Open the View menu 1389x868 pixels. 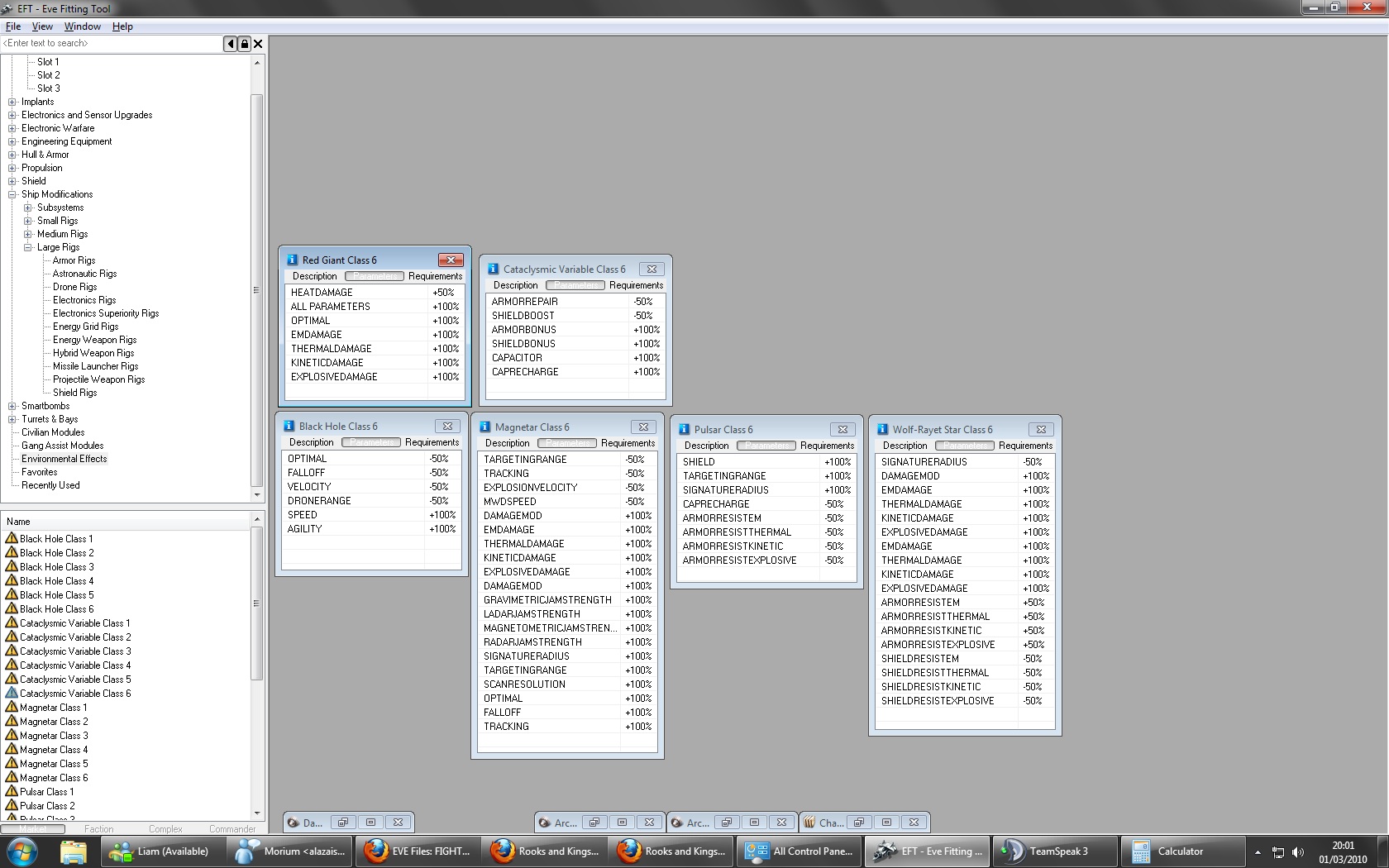coord(42,26)
